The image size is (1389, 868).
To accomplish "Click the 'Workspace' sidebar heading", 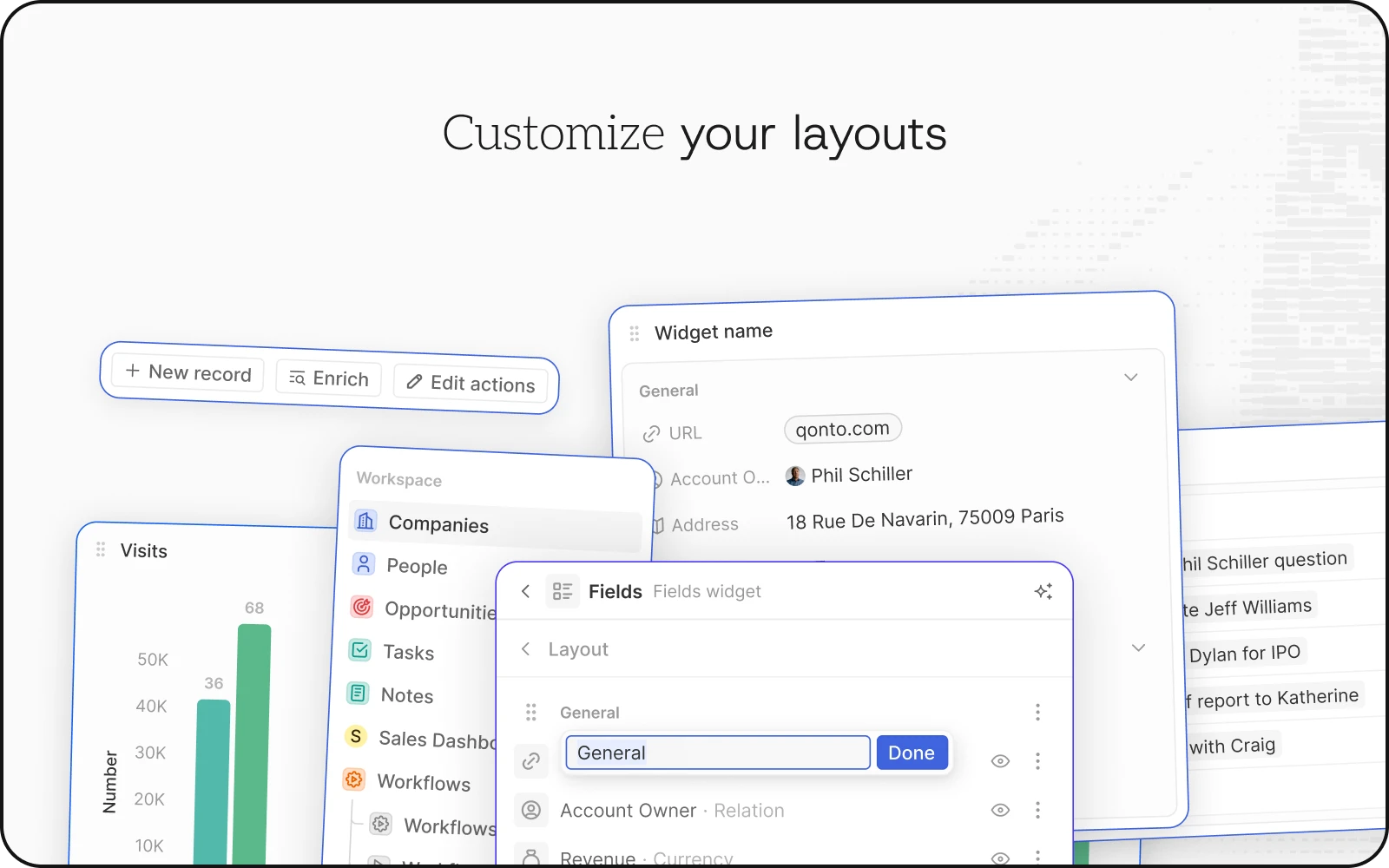I will [399, 479].
